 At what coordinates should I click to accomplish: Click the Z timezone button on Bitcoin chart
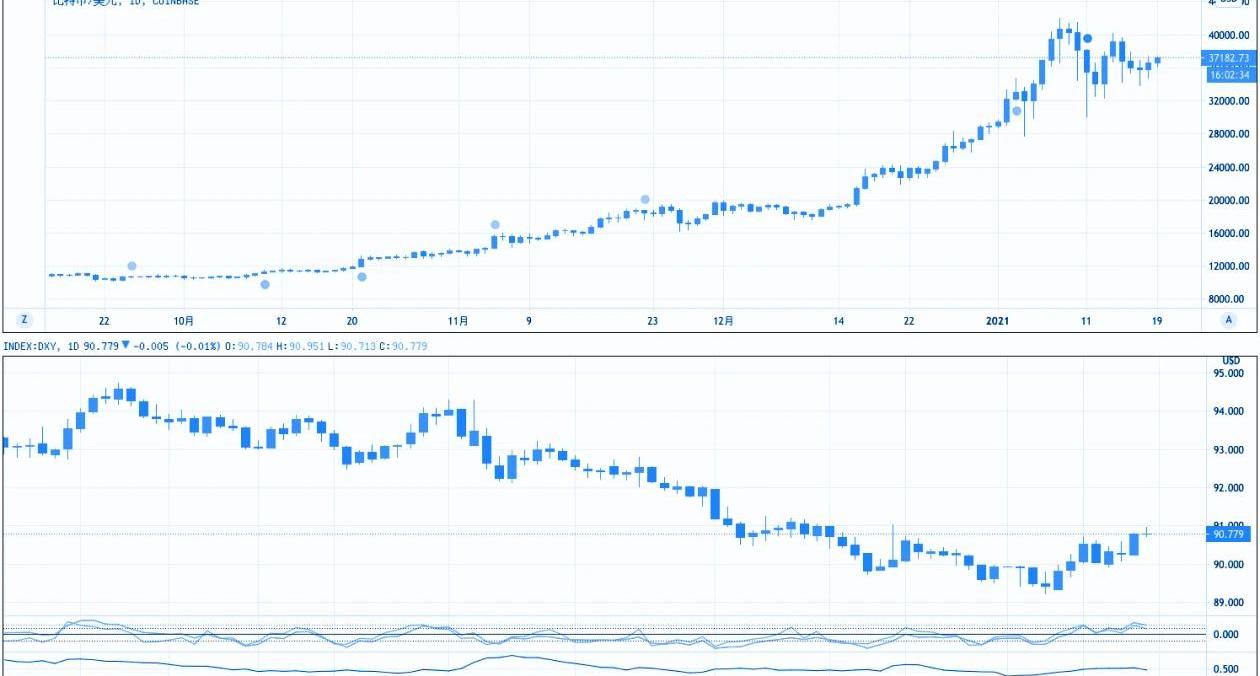(x=25, y=320)
